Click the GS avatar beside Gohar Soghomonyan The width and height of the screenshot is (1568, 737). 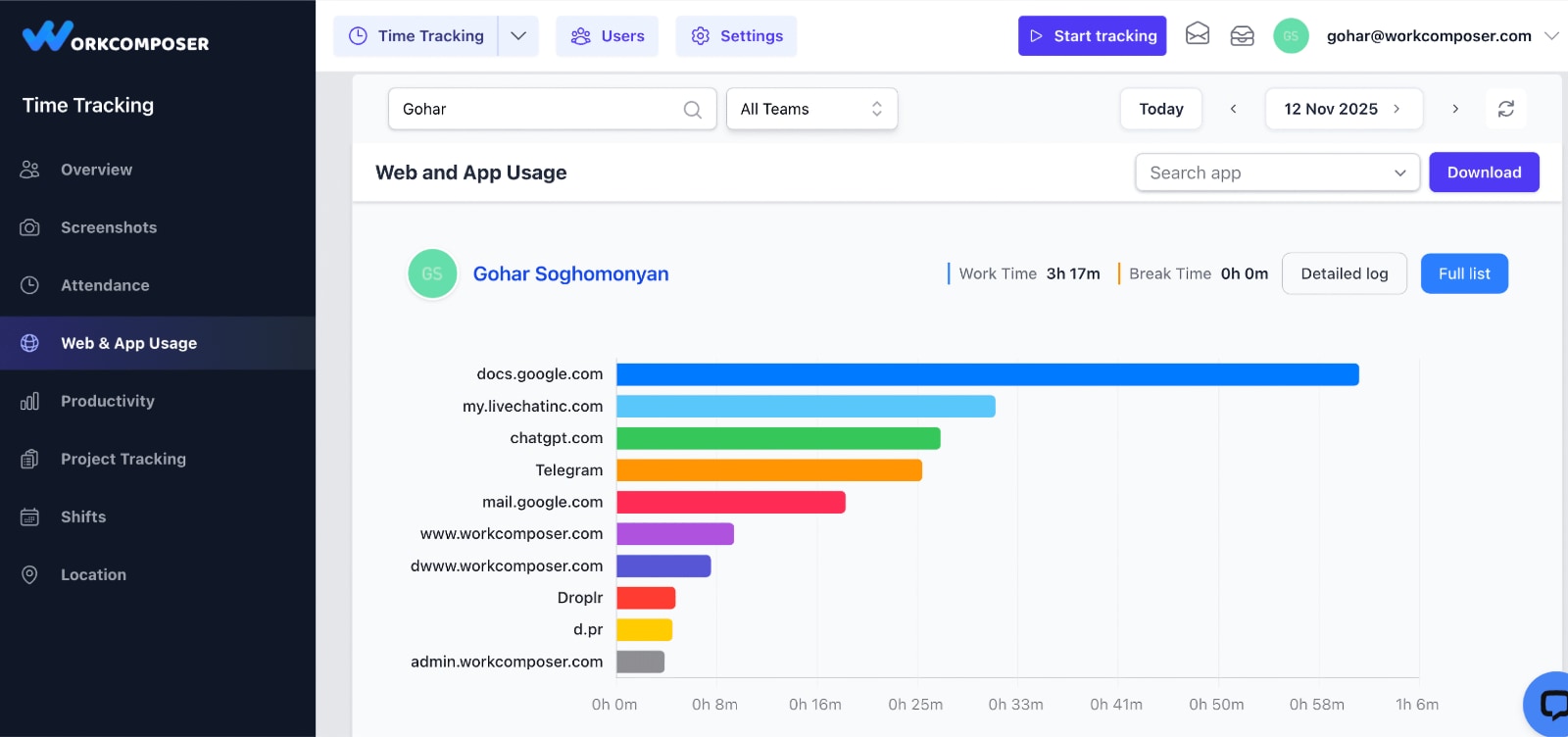pos(432,273)
